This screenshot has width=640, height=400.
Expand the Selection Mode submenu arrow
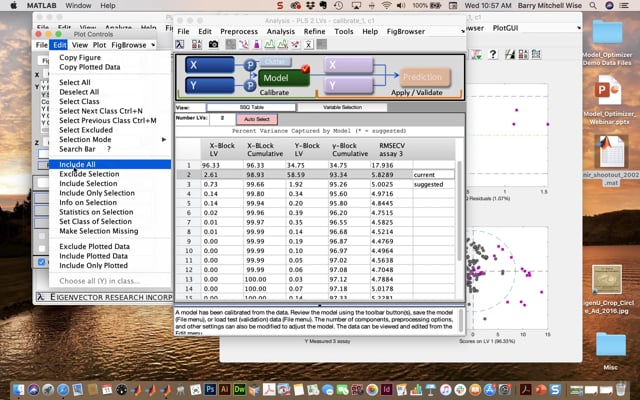click(164, 140)
